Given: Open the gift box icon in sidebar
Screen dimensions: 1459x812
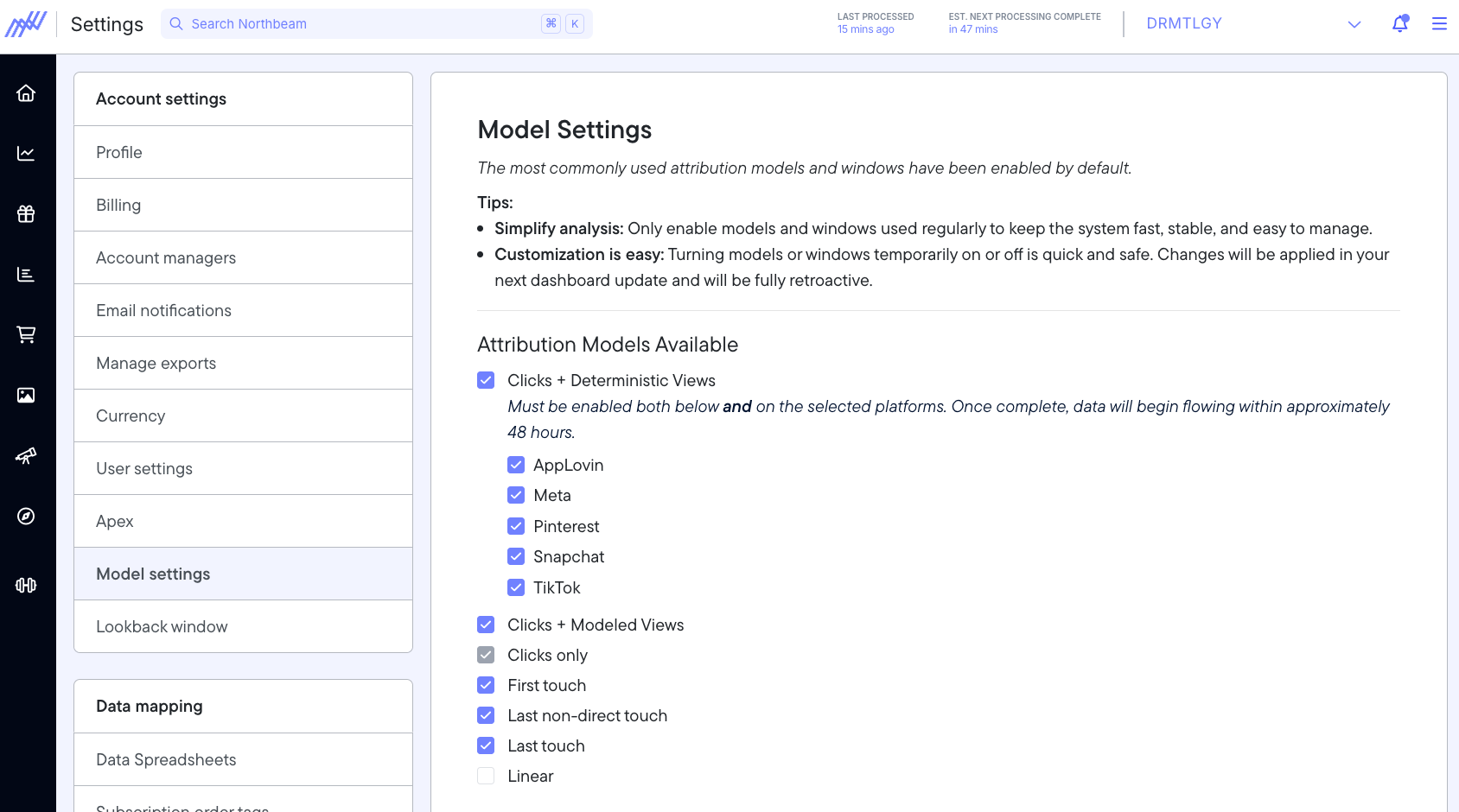Looking at the screenshot, I should tap(26, 214).
